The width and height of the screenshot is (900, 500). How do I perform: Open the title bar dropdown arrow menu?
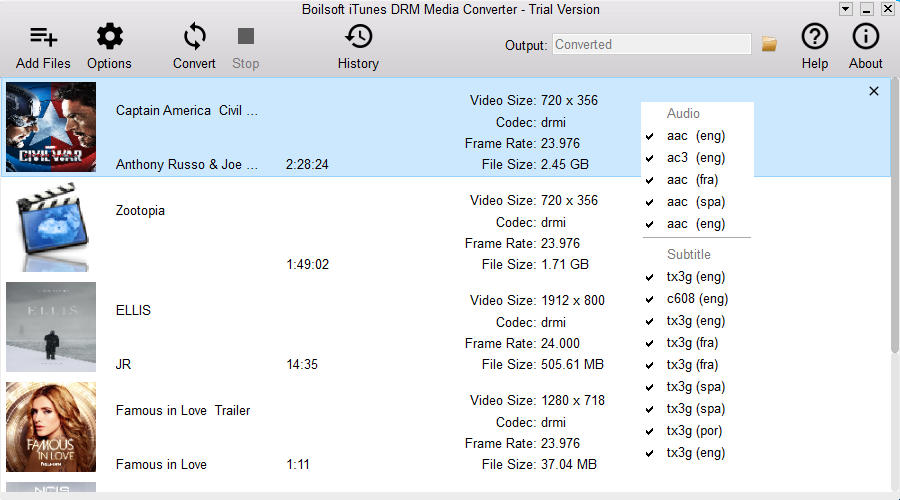click(x=845, y=9)
